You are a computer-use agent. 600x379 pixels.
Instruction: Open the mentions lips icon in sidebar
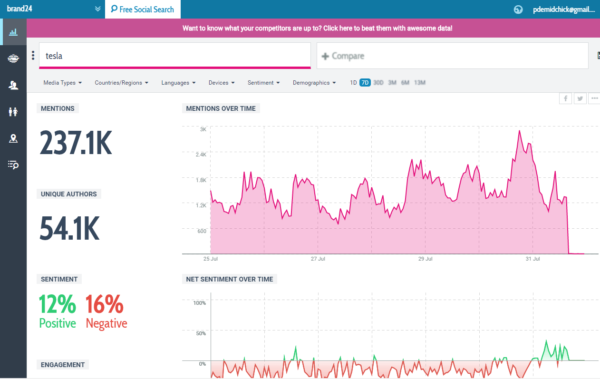tap(13, 59)
